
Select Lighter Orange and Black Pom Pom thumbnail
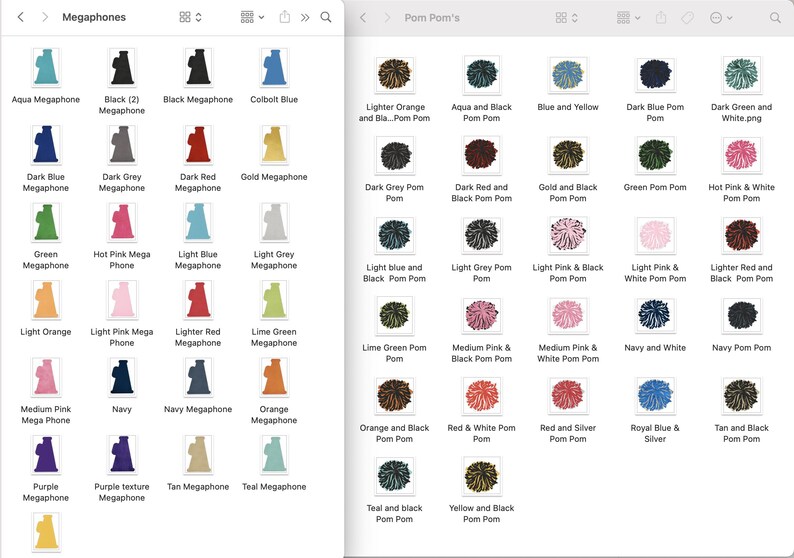[394, 74]
